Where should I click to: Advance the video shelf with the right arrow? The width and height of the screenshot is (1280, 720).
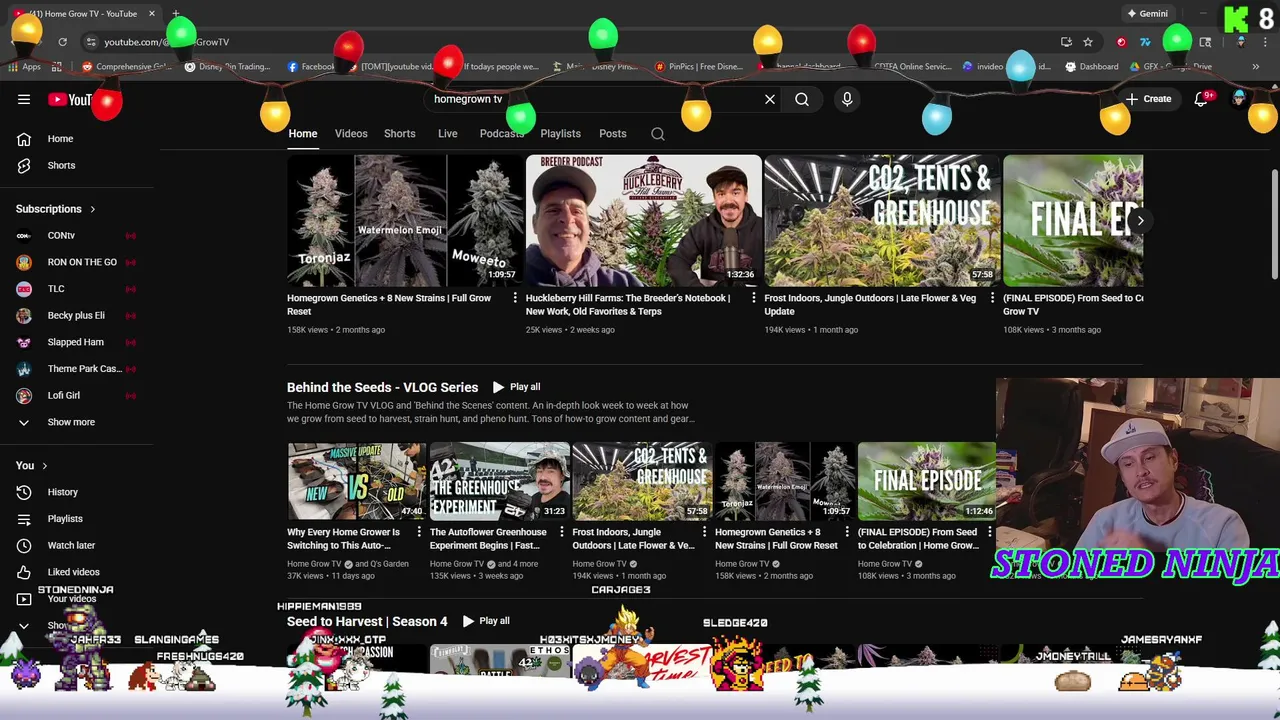(x=1140, y=220)
